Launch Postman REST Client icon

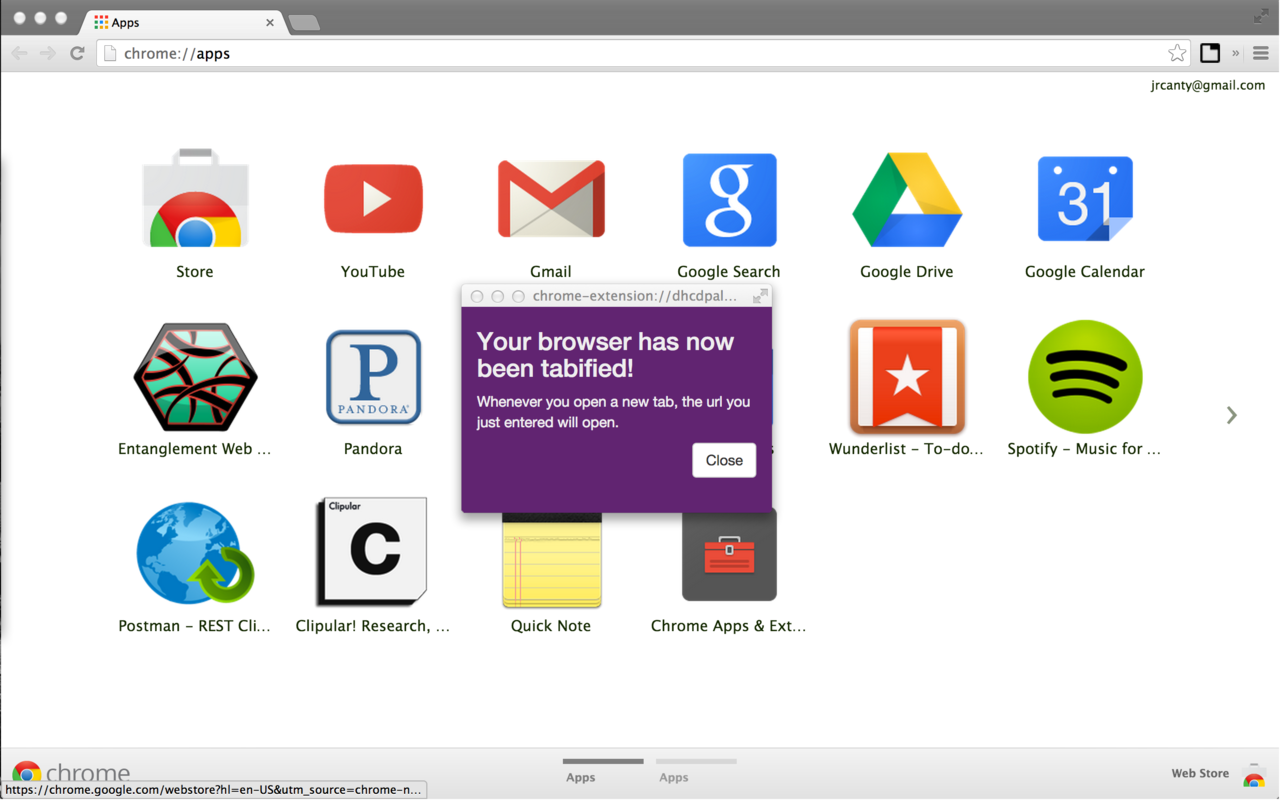[x=195, y=554]
